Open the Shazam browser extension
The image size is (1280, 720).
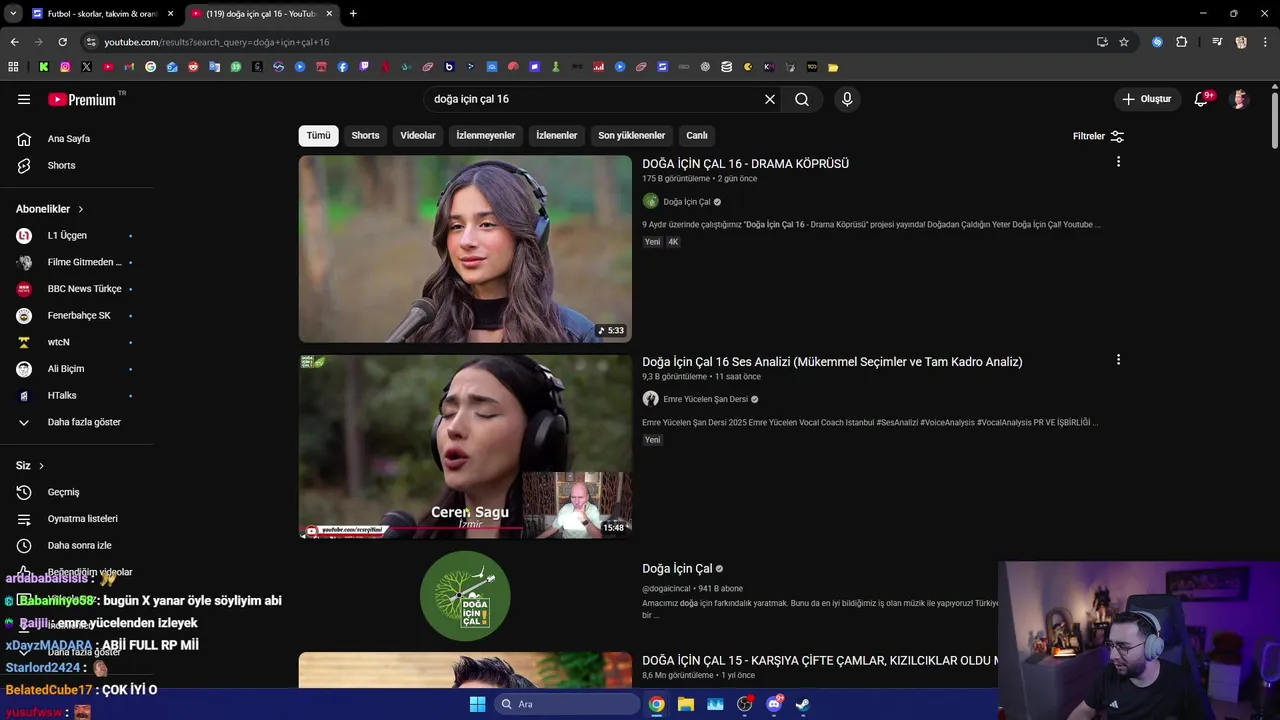(x=1157, y=42)
